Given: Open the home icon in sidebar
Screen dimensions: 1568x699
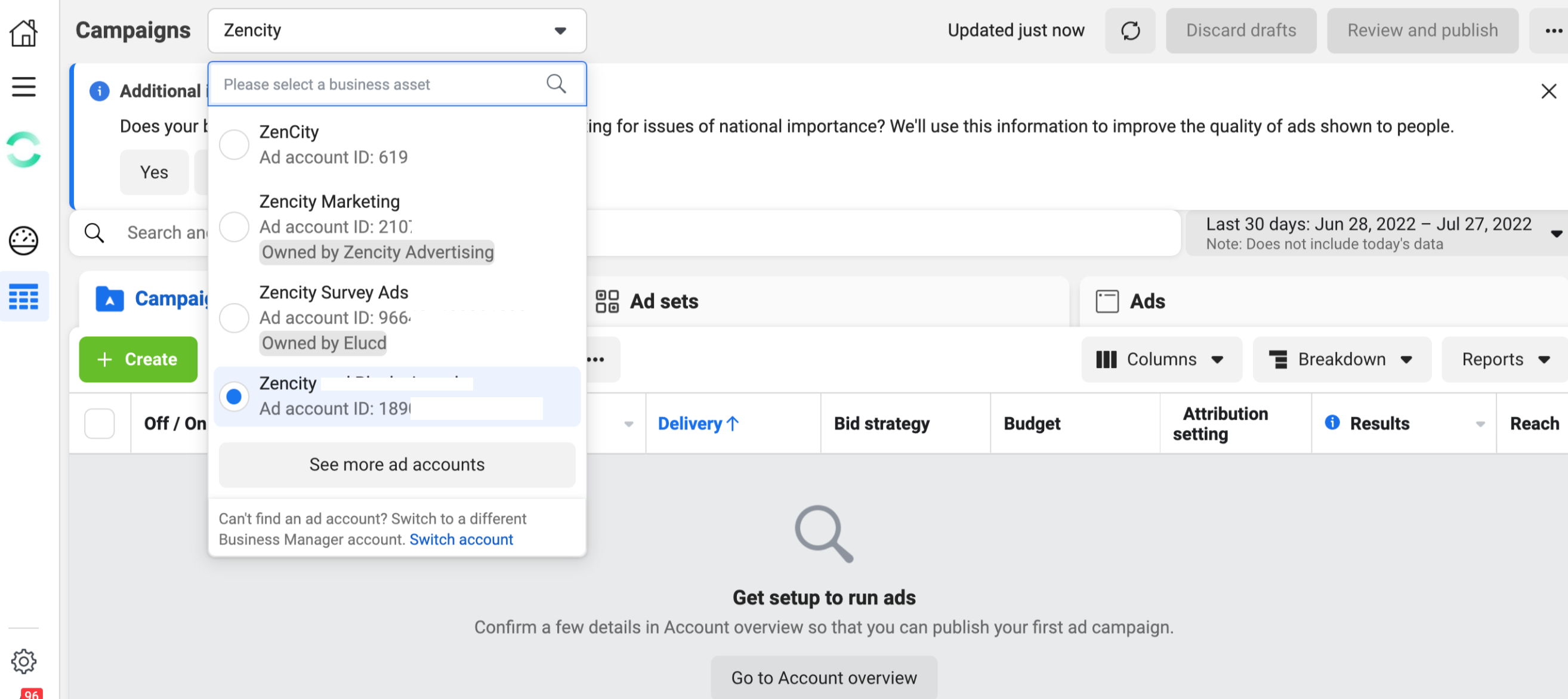Looking at the screenshot, I should [24, 32].
